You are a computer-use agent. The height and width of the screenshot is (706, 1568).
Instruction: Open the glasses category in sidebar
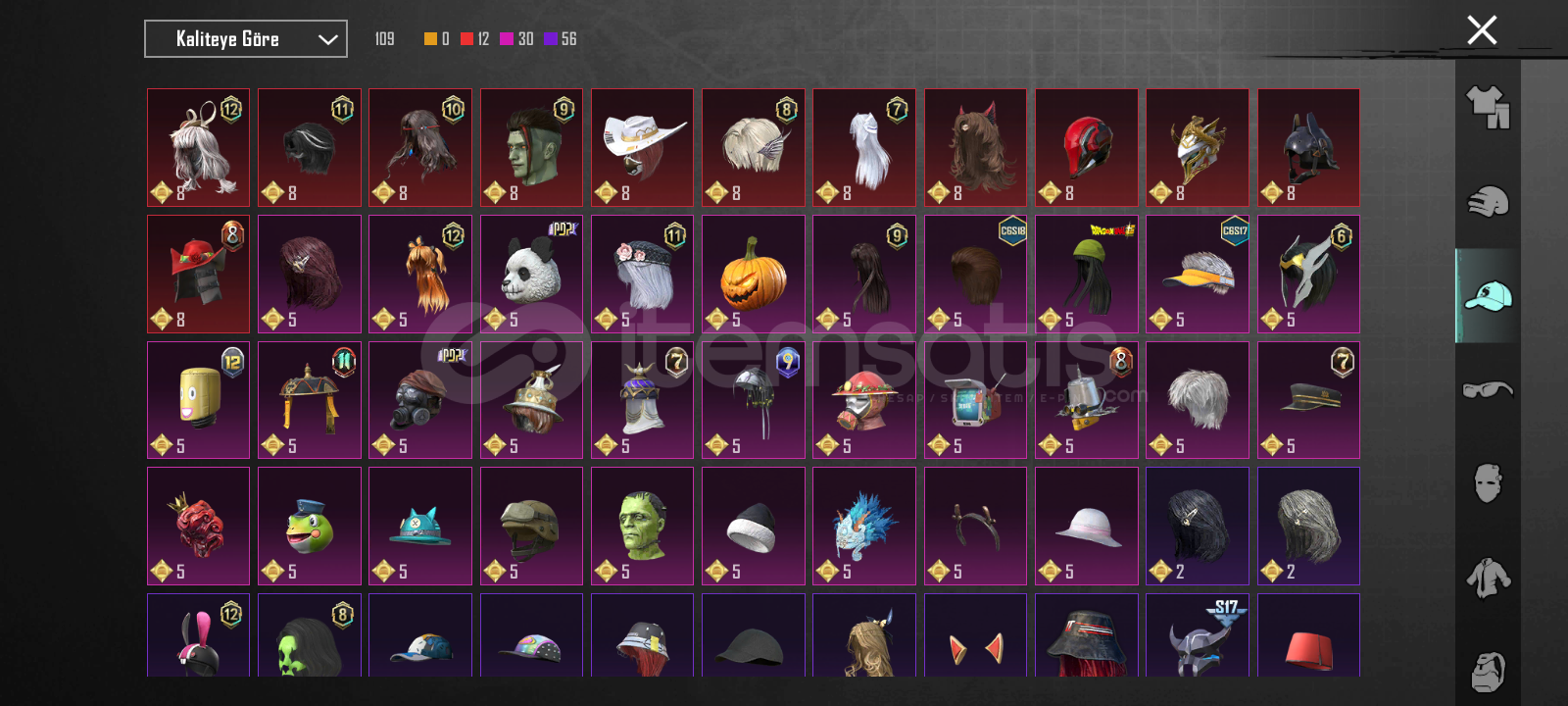(x=1488, y=390)
